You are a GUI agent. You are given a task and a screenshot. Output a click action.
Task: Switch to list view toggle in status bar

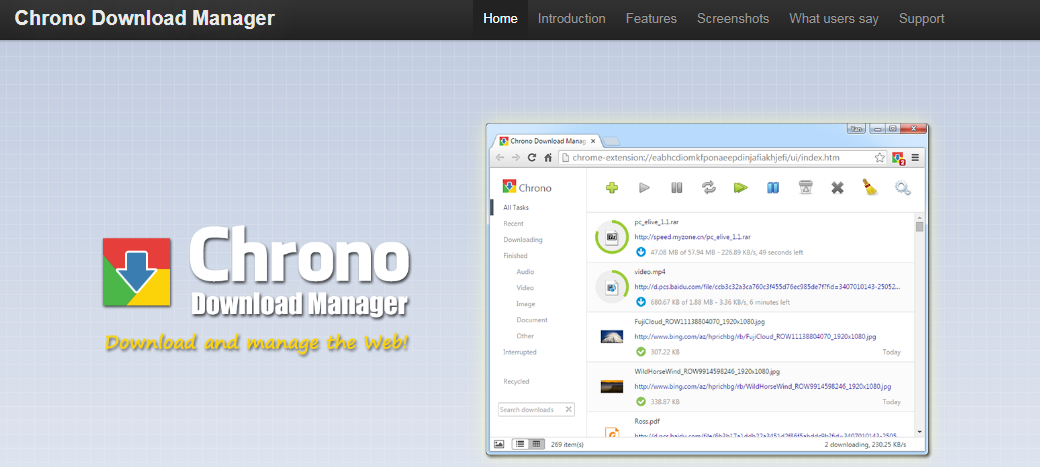(520, 443)
